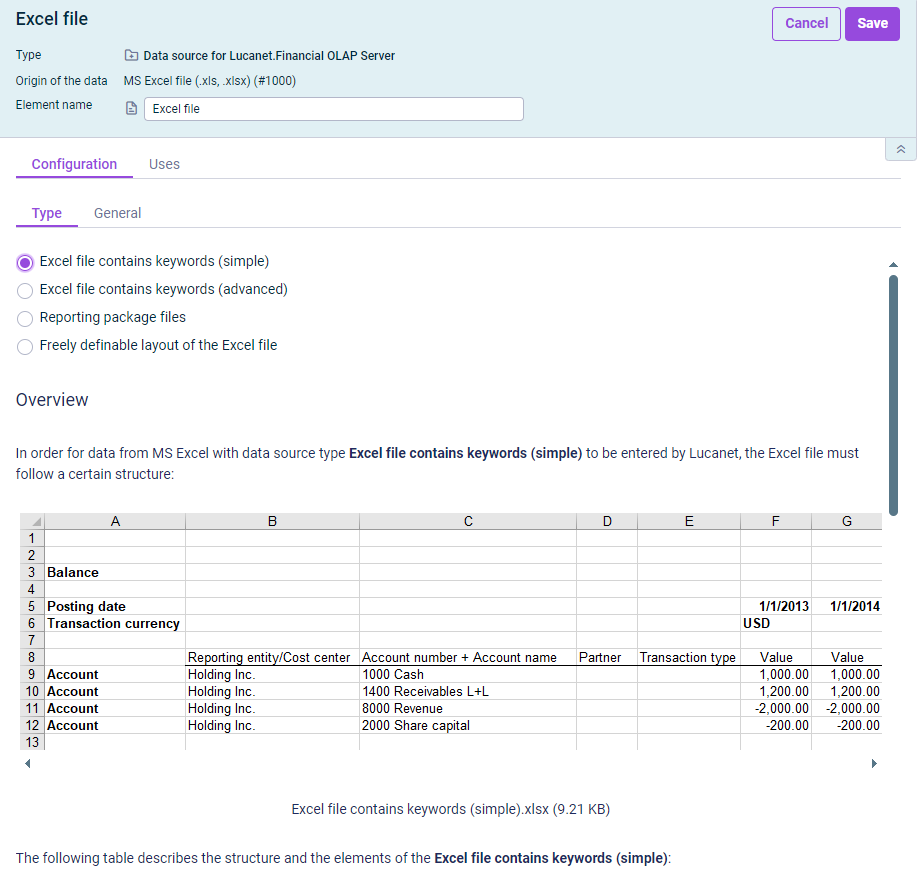This screenshot has height=882, width=921.
Task: Click the row 13 header in the spreadsheet
Action: click(32, 742)
